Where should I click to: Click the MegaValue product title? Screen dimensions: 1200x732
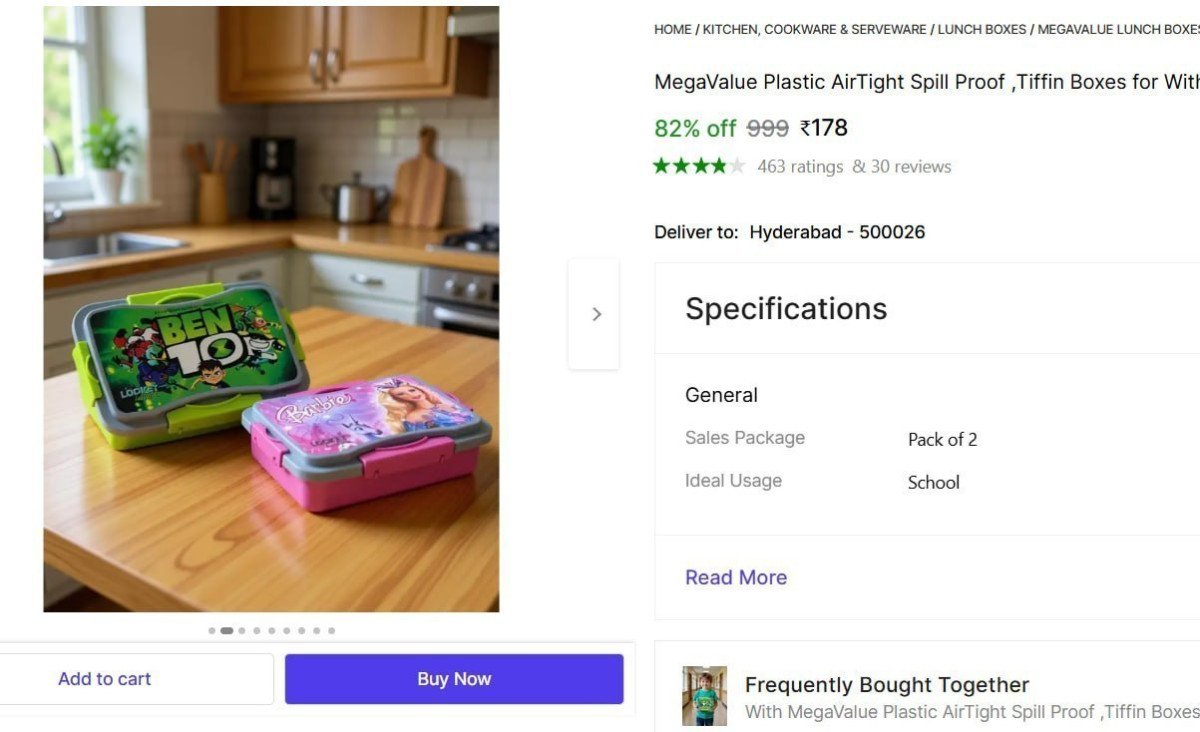[x=925, y=82]
